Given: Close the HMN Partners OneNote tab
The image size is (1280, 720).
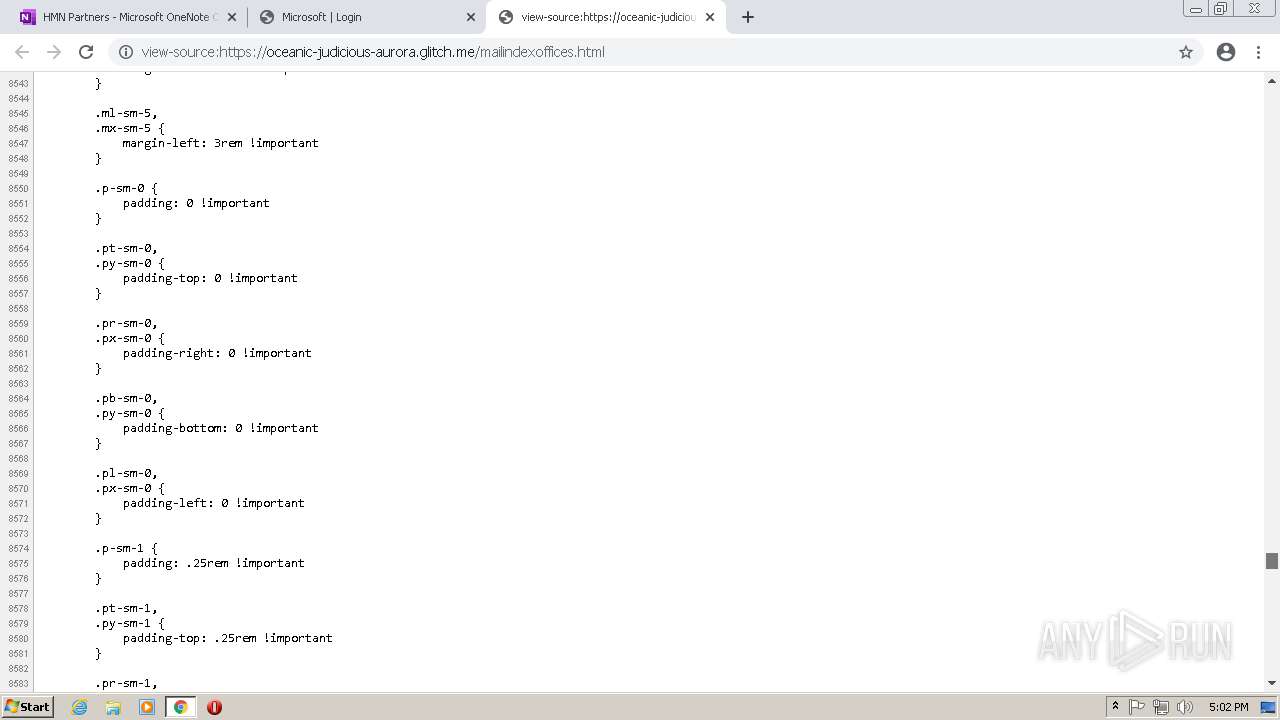Looking at the screenshot, I should click(231, 17).
